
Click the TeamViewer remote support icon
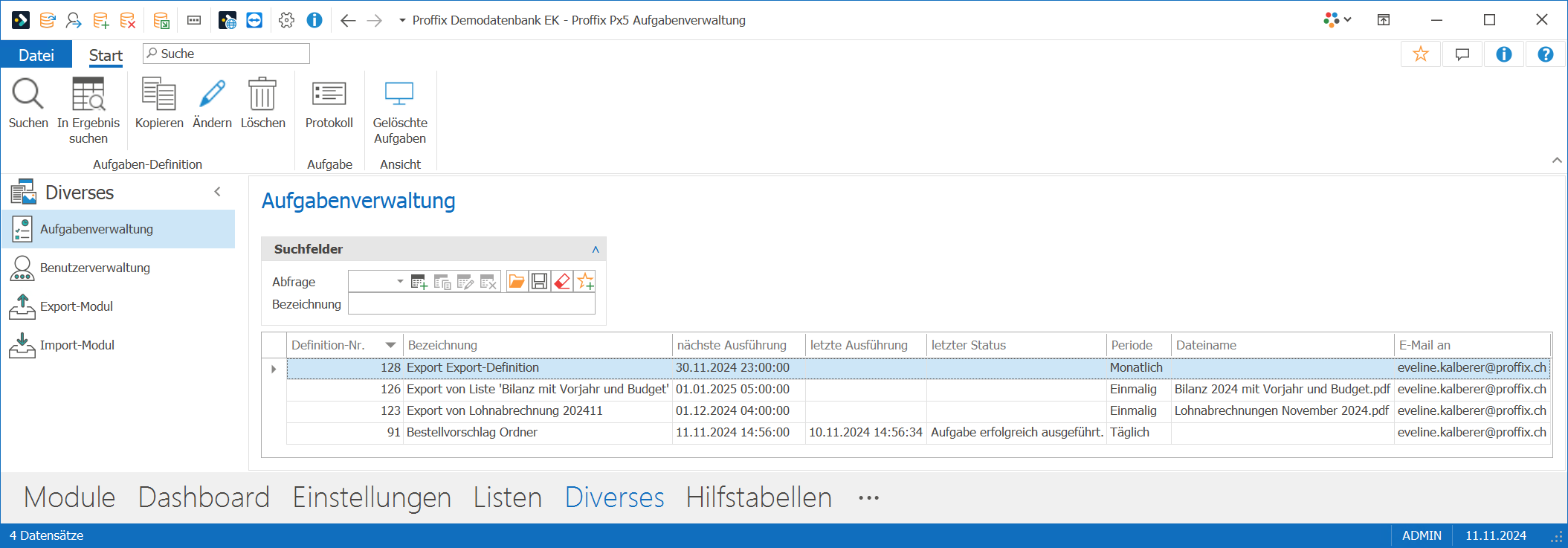[254, 20]
